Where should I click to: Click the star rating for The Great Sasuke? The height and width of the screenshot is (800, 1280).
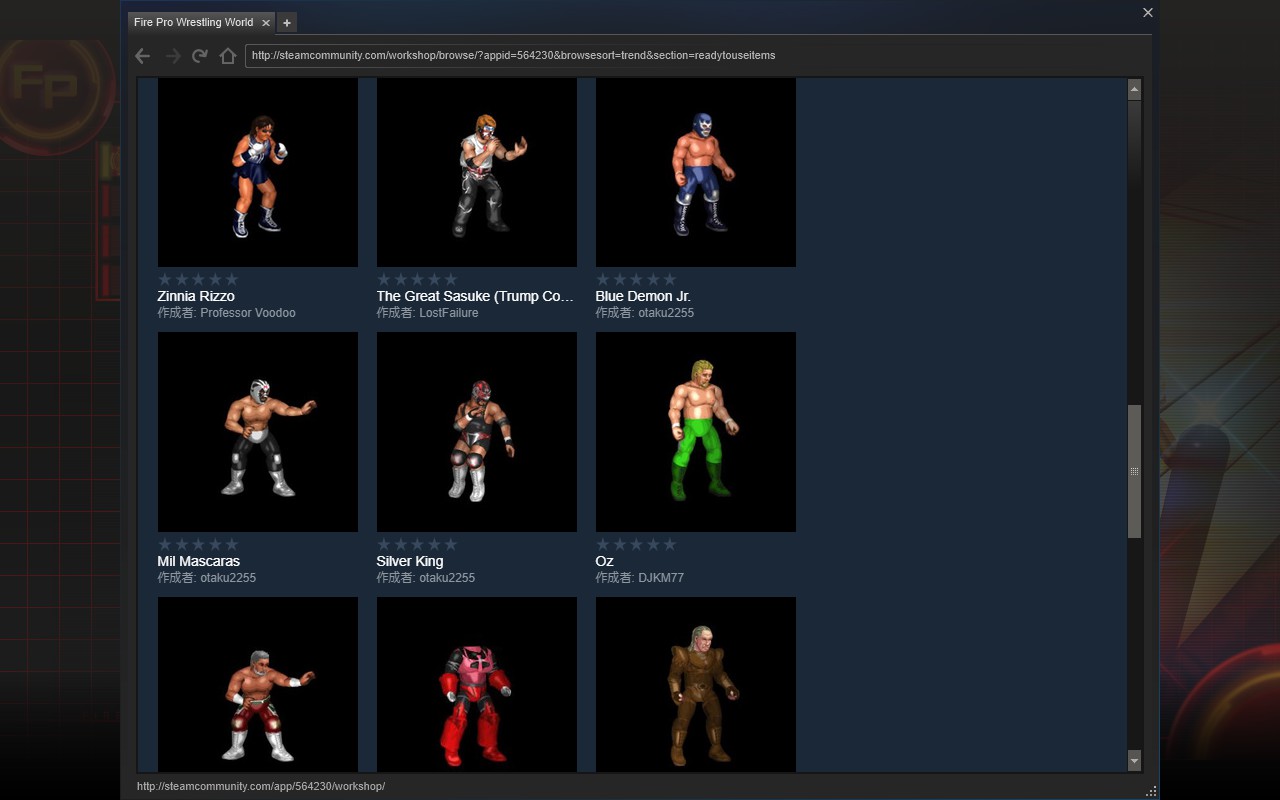417,279
